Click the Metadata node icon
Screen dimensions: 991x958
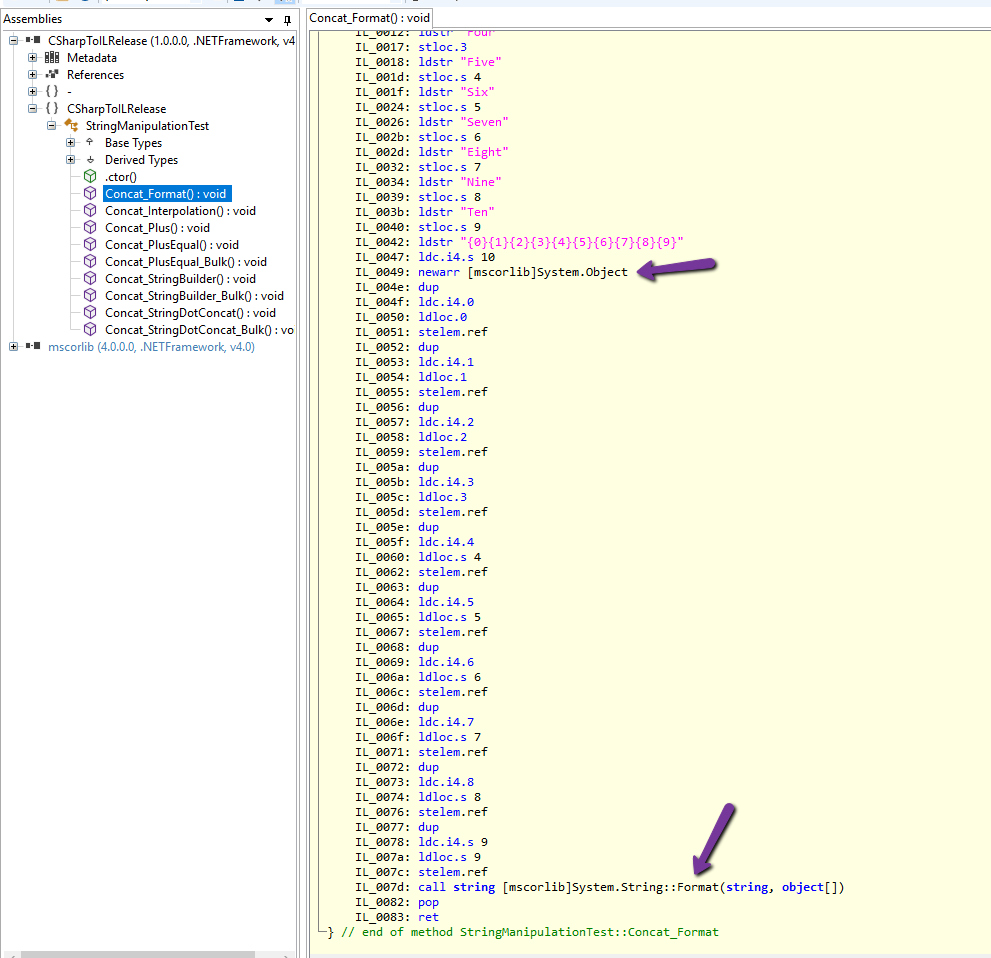tap(51, 57)
